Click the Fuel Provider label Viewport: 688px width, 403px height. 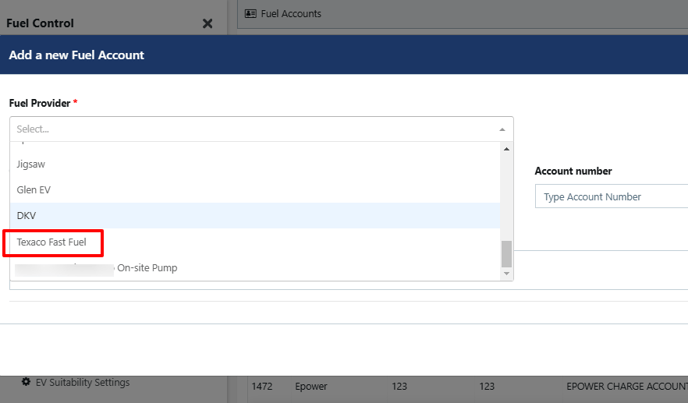coord(39,103)
